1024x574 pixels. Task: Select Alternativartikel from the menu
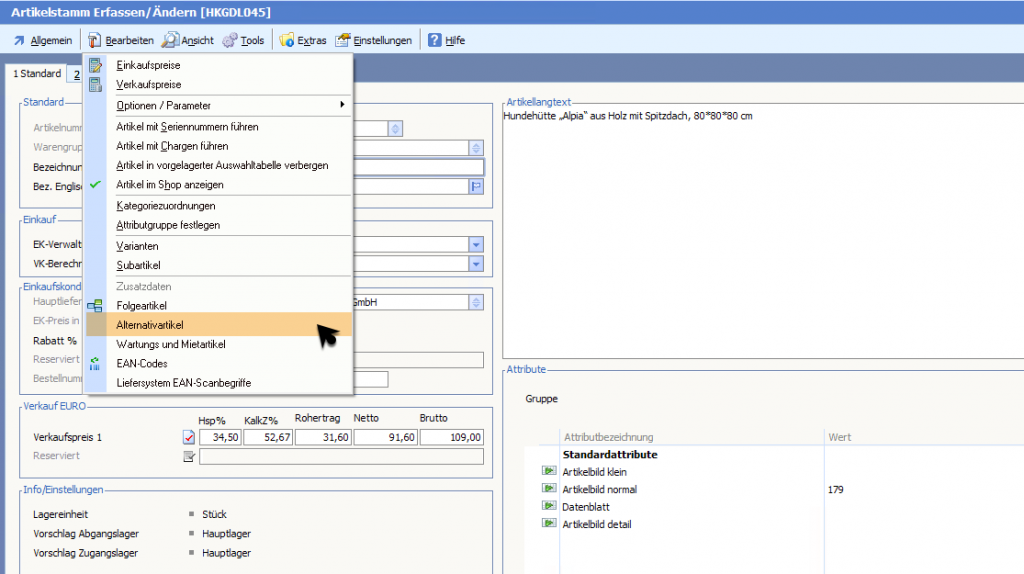coord(150,325)
